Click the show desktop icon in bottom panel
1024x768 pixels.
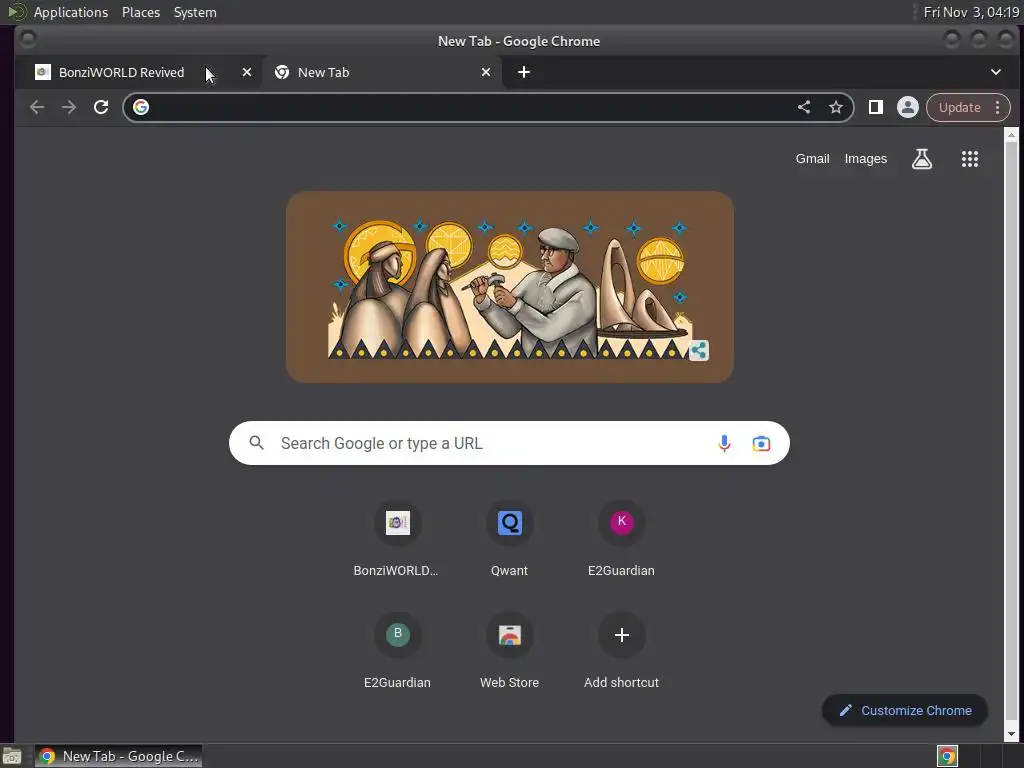click(12, 756)
